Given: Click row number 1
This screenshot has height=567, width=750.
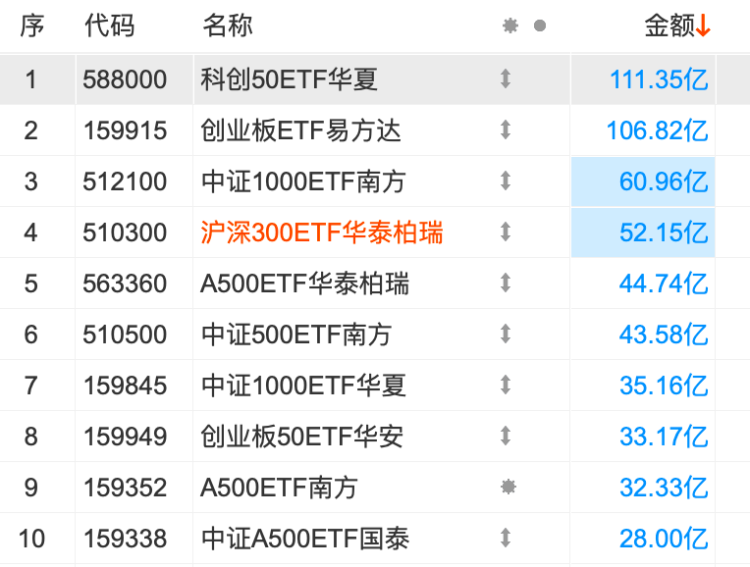Looking at the screenshot, I should (31, 79).
